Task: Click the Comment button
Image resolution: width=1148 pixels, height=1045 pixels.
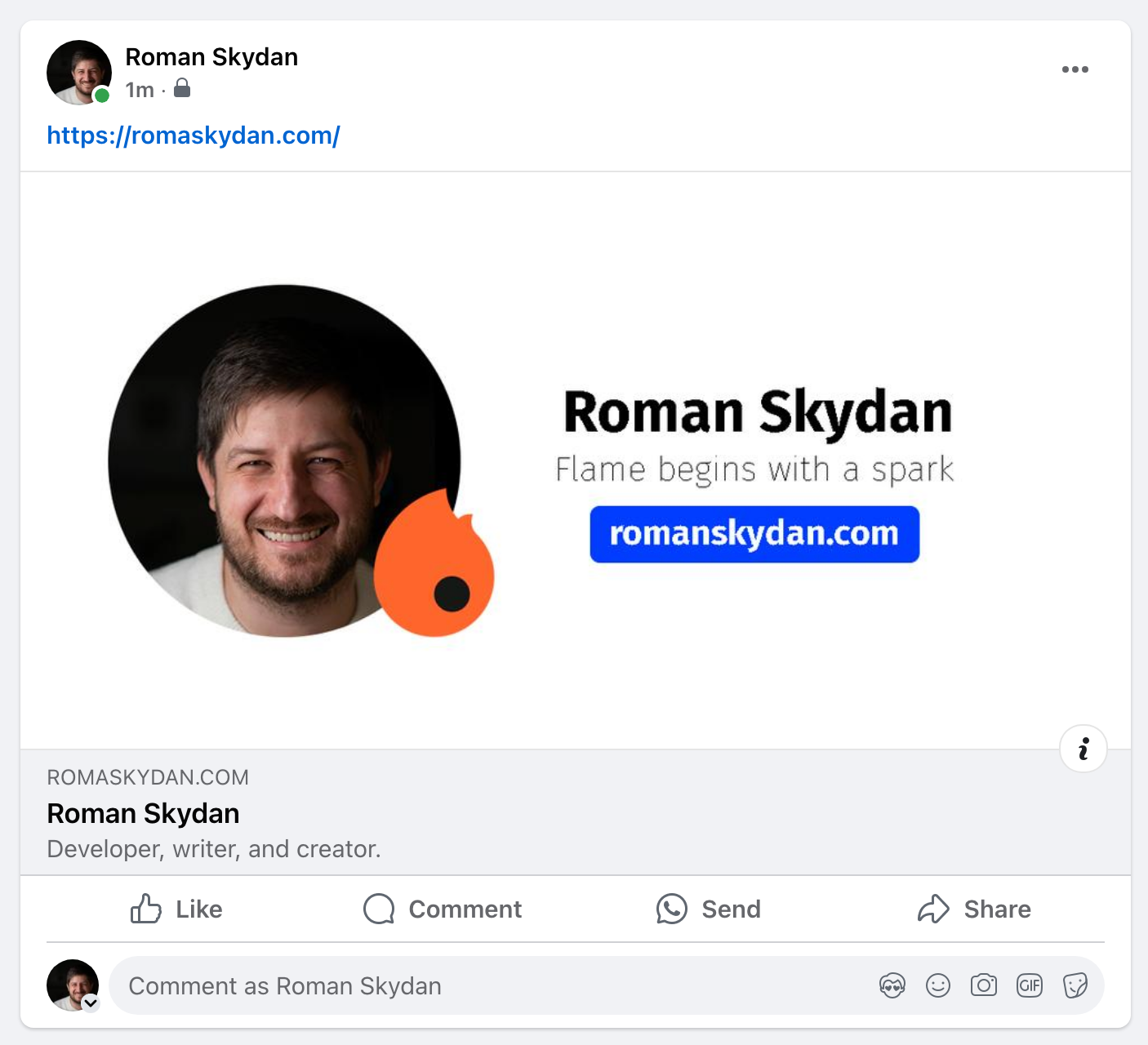Action: (x=443, y=909)
